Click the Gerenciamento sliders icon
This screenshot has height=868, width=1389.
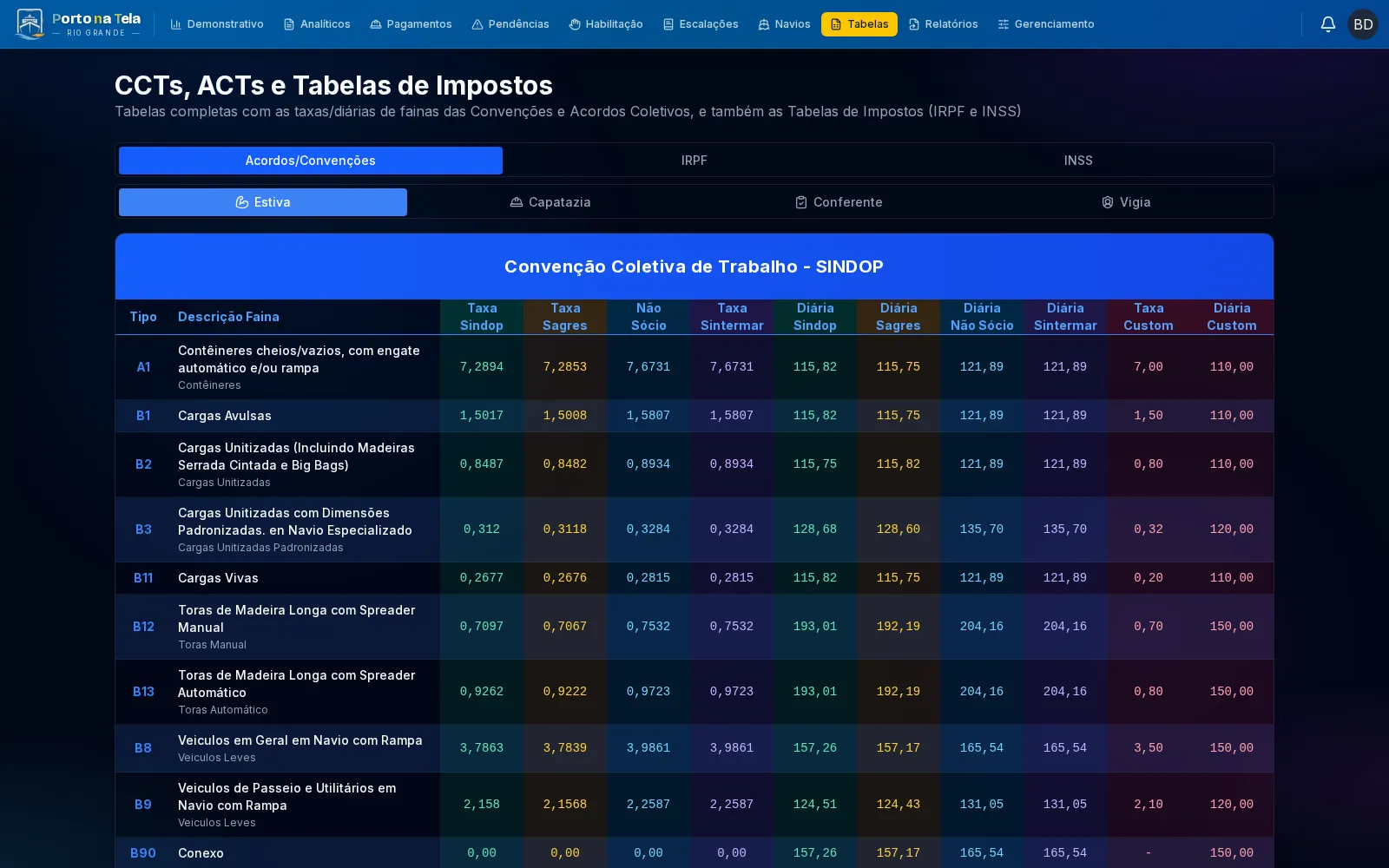click(x=1004, y=24)
